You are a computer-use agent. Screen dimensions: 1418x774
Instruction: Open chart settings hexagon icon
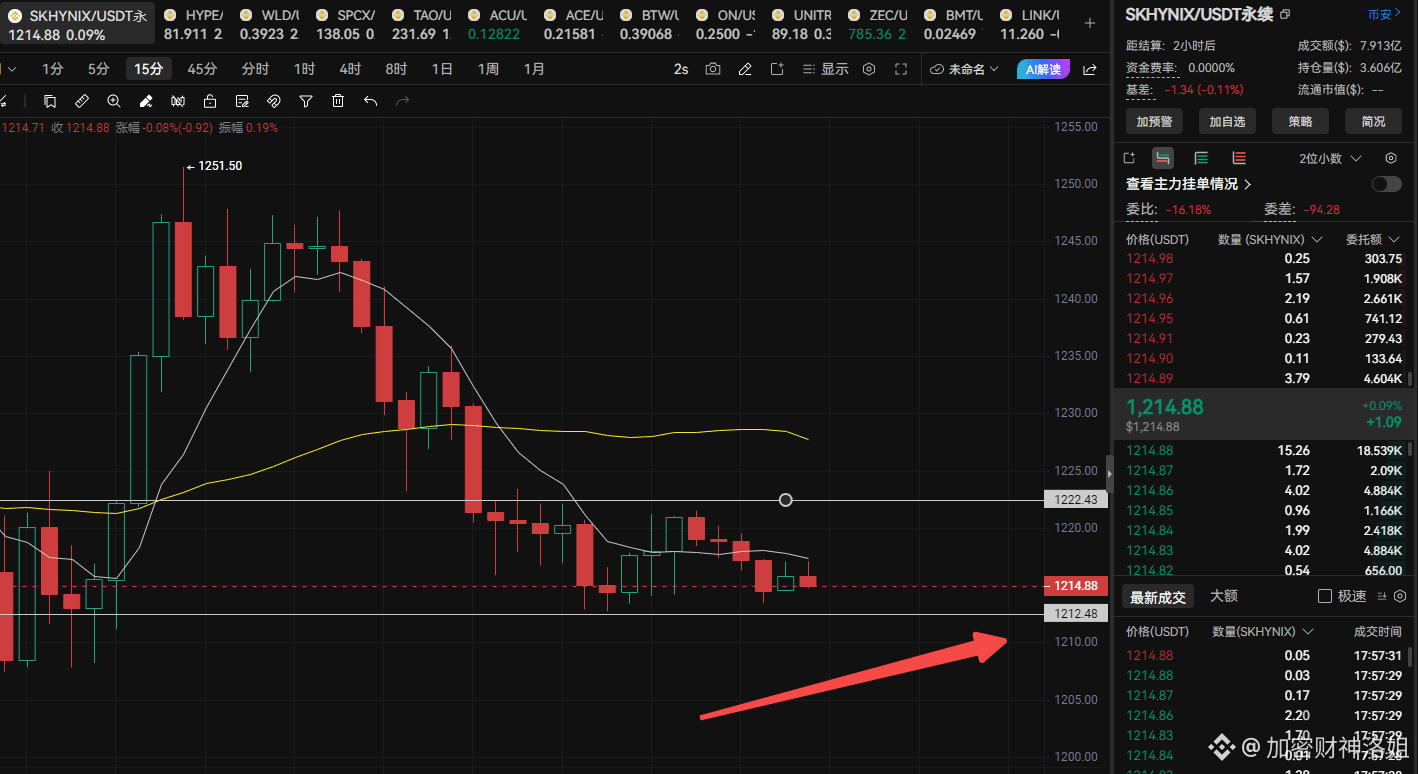[x=869, y=69]
